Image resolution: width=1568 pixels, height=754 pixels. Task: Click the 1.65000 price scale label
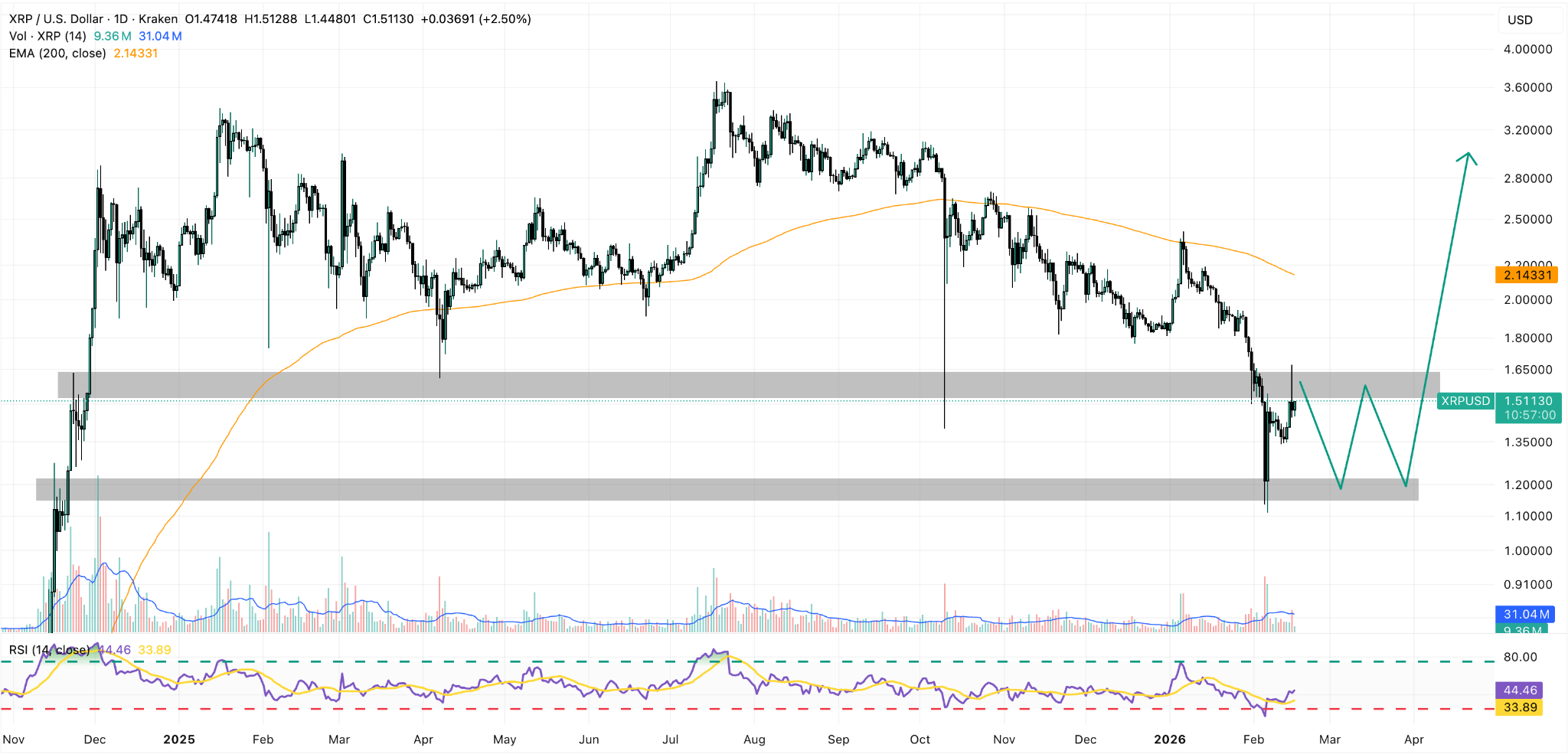[1528, 369]
